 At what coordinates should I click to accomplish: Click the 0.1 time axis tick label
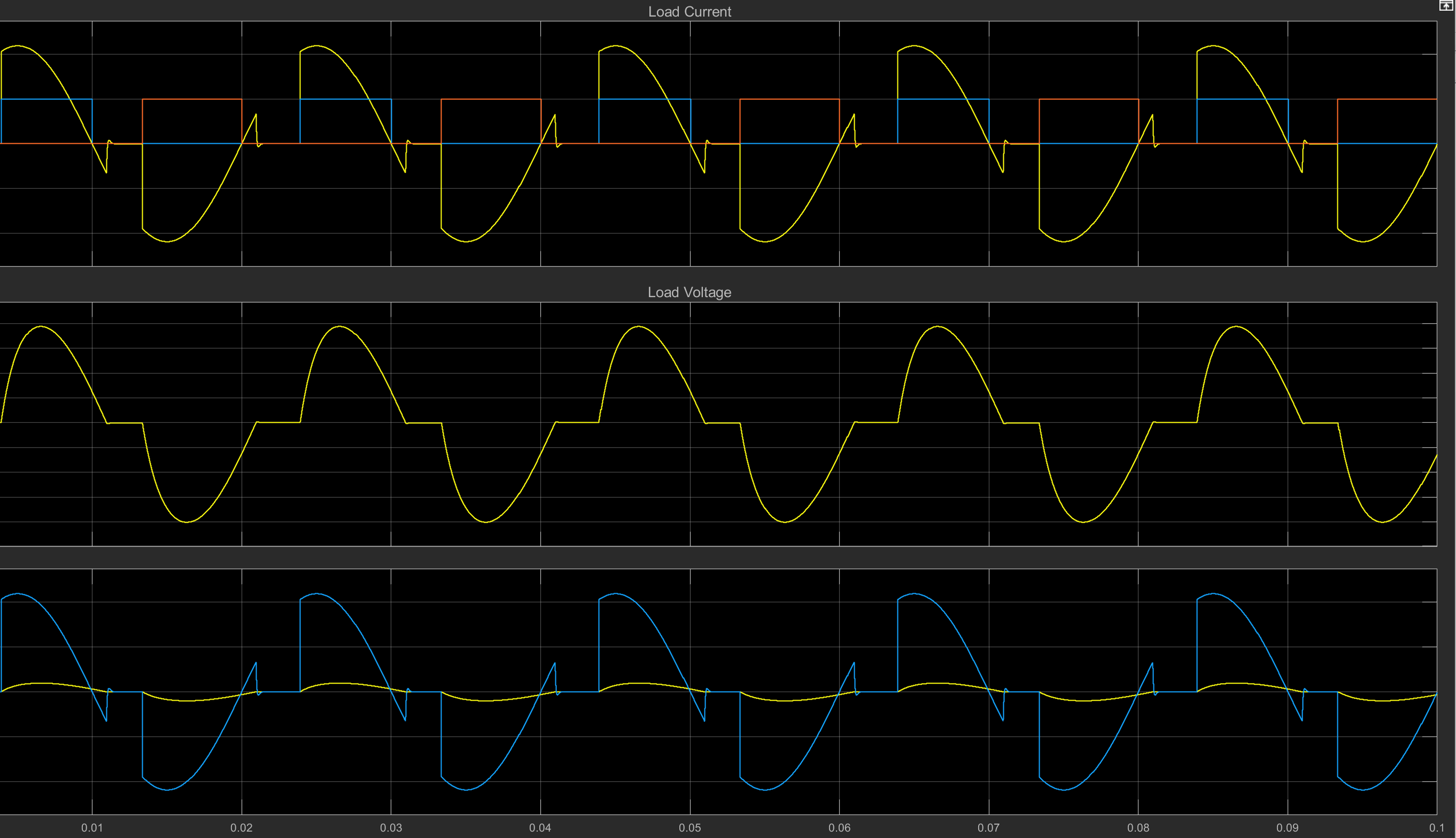(x=1436, y=828)
